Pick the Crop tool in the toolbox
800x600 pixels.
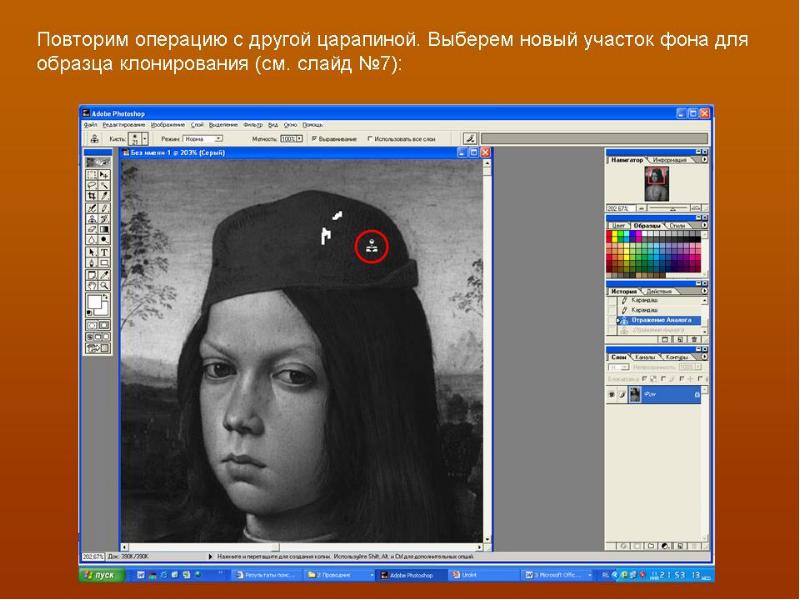(92, 196)
